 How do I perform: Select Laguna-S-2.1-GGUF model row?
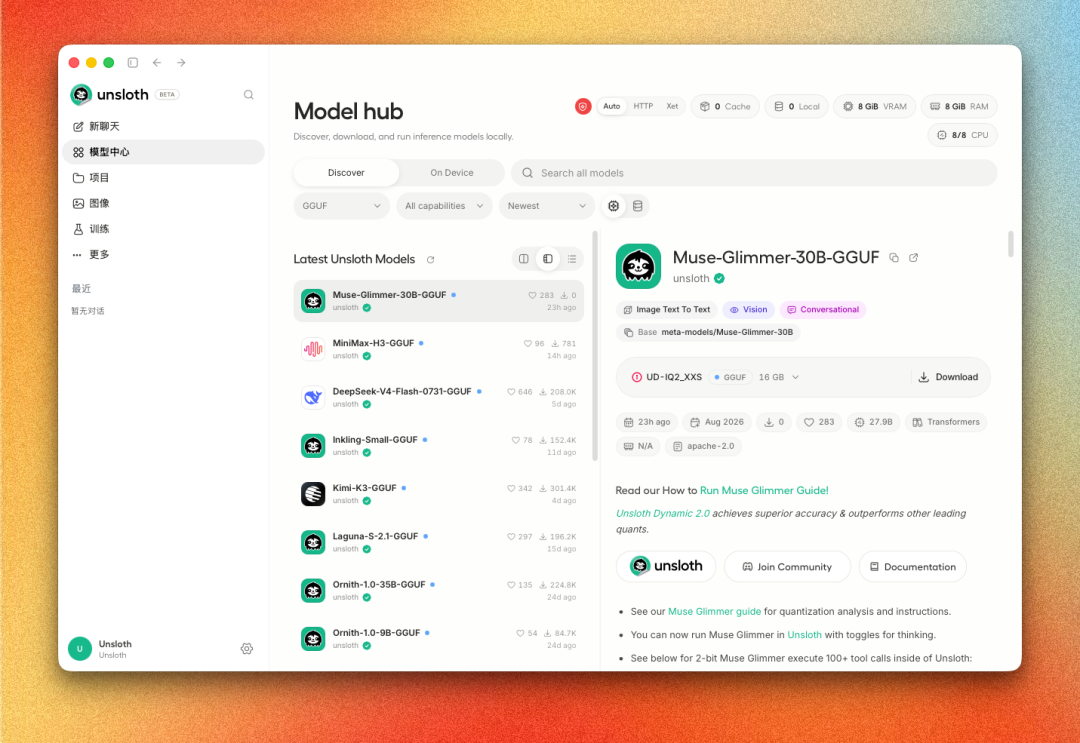pos(439,542)
